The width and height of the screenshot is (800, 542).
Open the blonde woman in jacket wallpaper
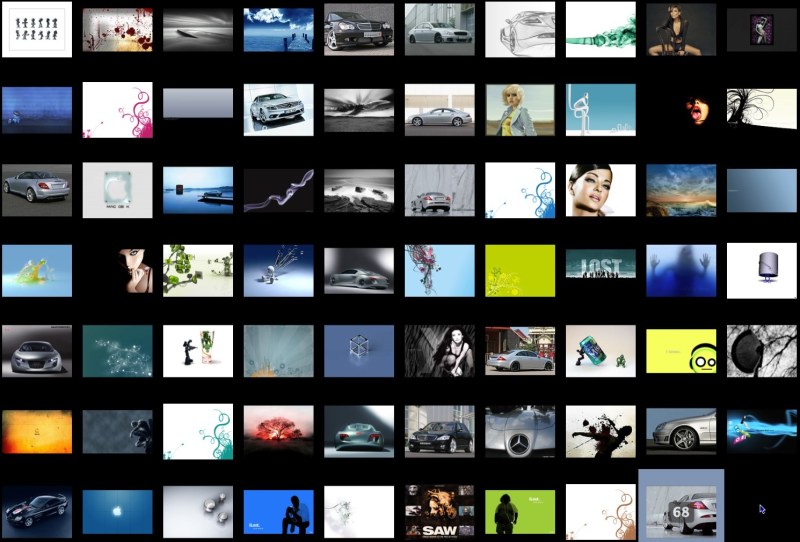[520, 110]
